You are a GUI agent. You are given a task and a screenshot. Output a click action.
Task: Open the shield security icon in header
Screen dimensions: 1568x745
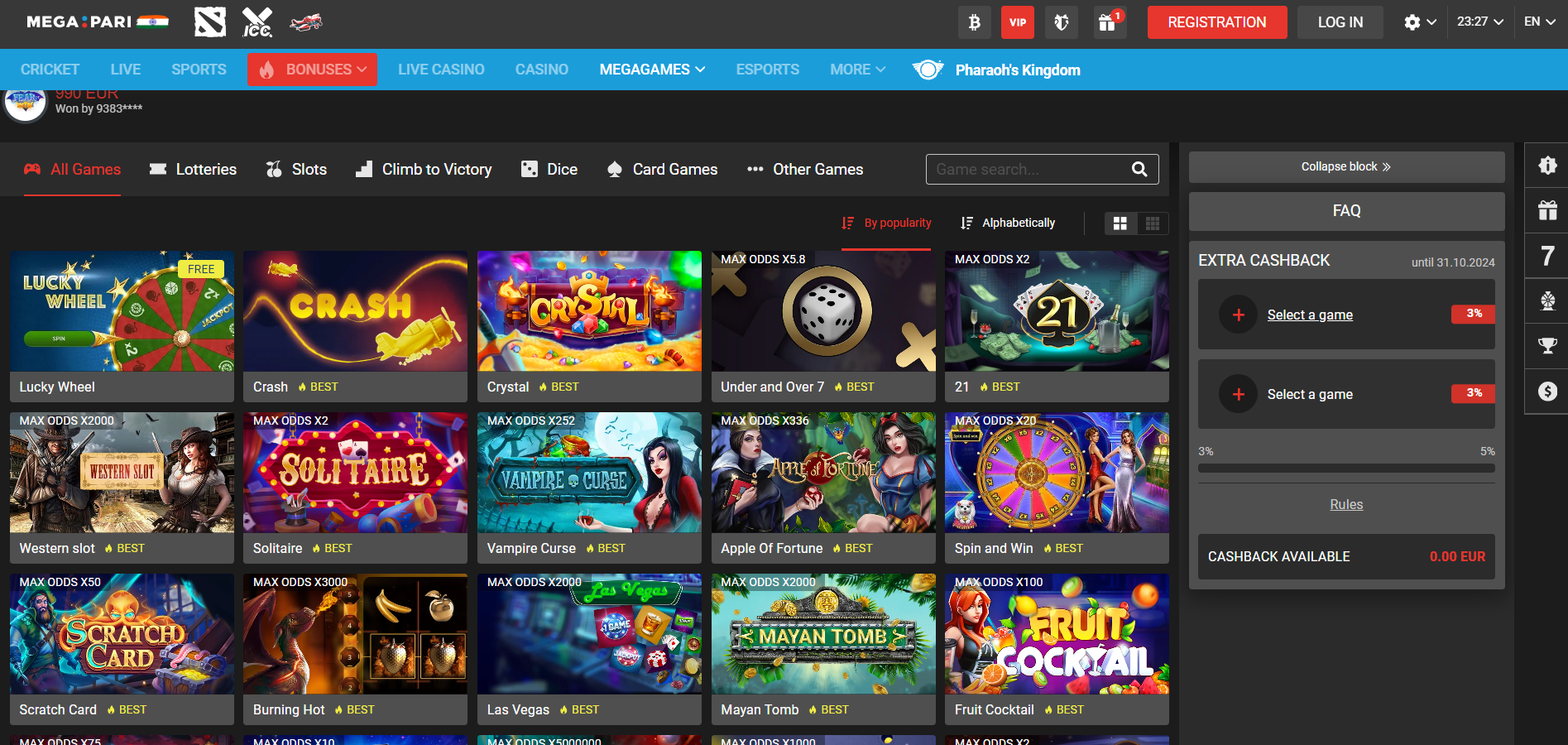(x=1062, y=22)
